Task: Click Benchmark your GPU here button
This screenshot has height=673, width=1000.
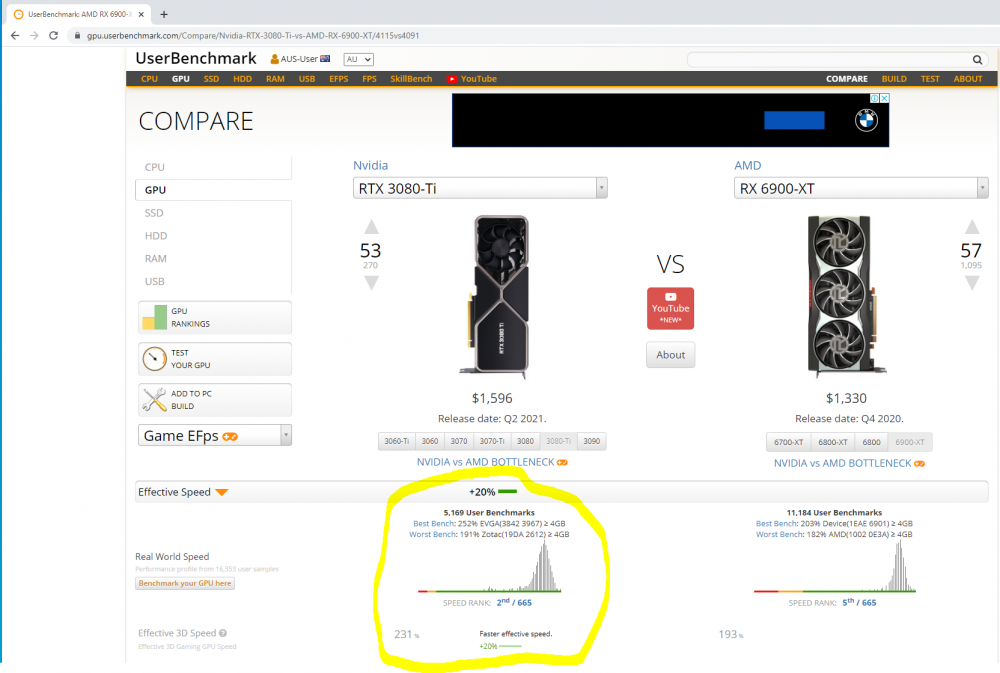Action: 185,583
